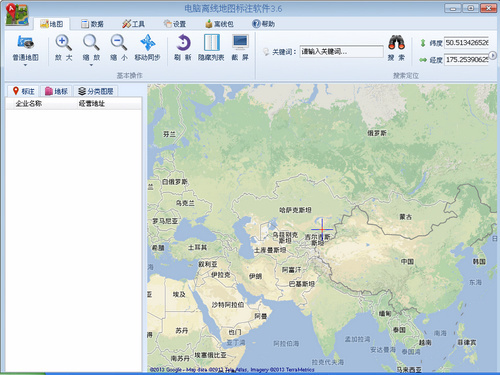The image size is (500, 375).
Task: Activate the 移动同步 move icon
Action: [147, 43]
